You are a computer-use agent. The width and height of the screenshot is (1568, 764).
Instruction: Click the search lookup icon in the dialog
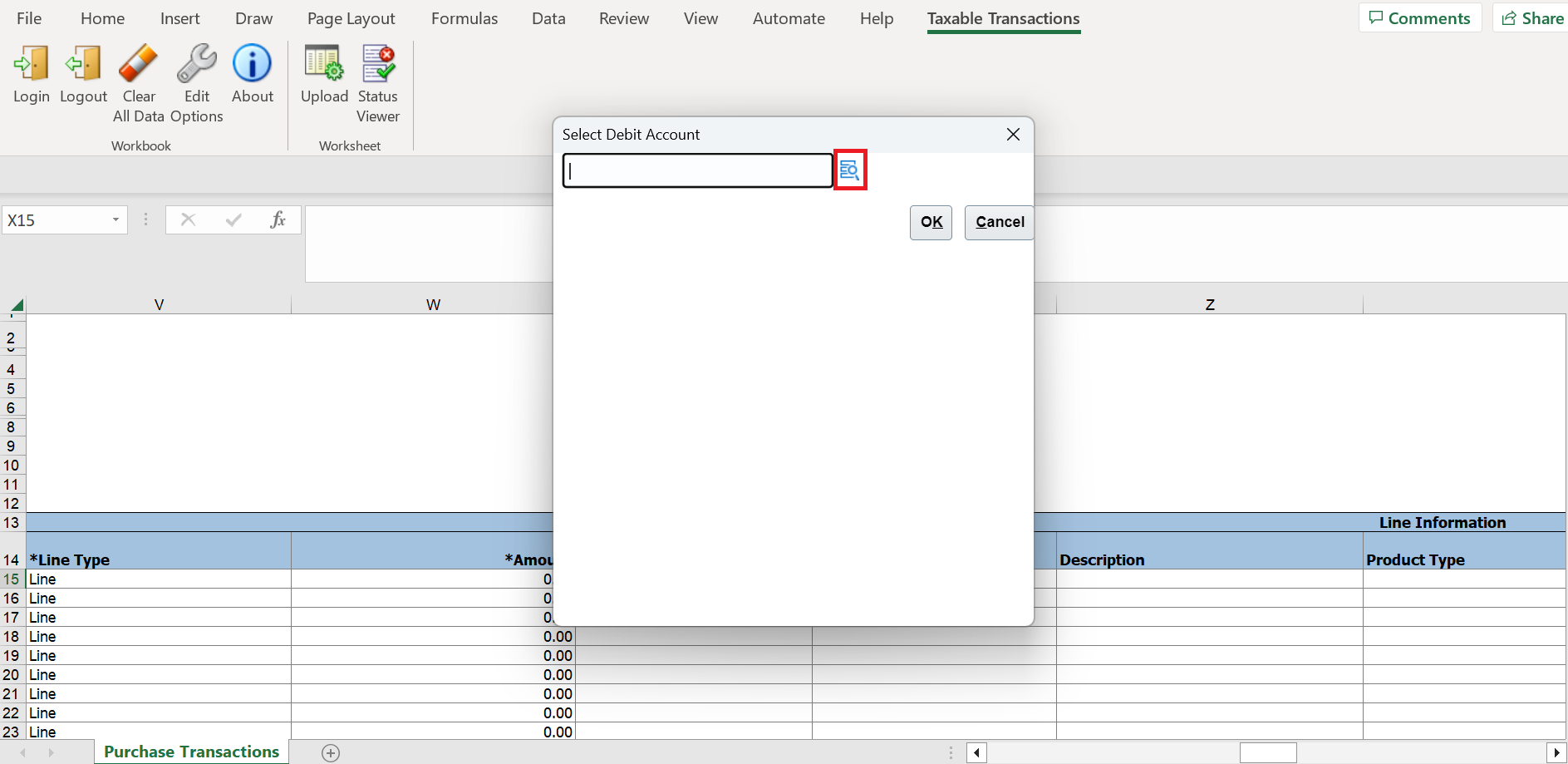click(x=850, y=170)
